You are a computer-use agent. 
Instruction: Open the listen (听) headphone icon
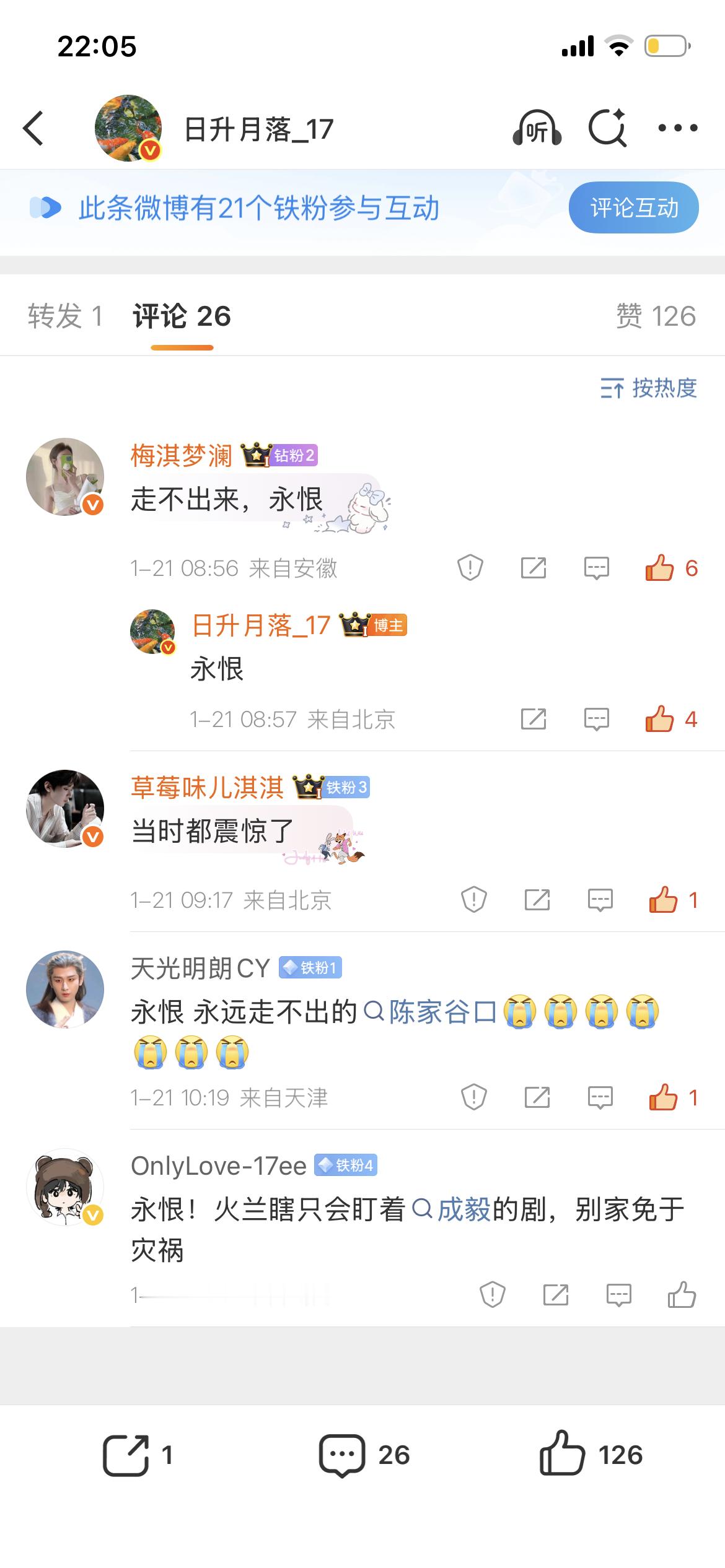coord(537,128)
